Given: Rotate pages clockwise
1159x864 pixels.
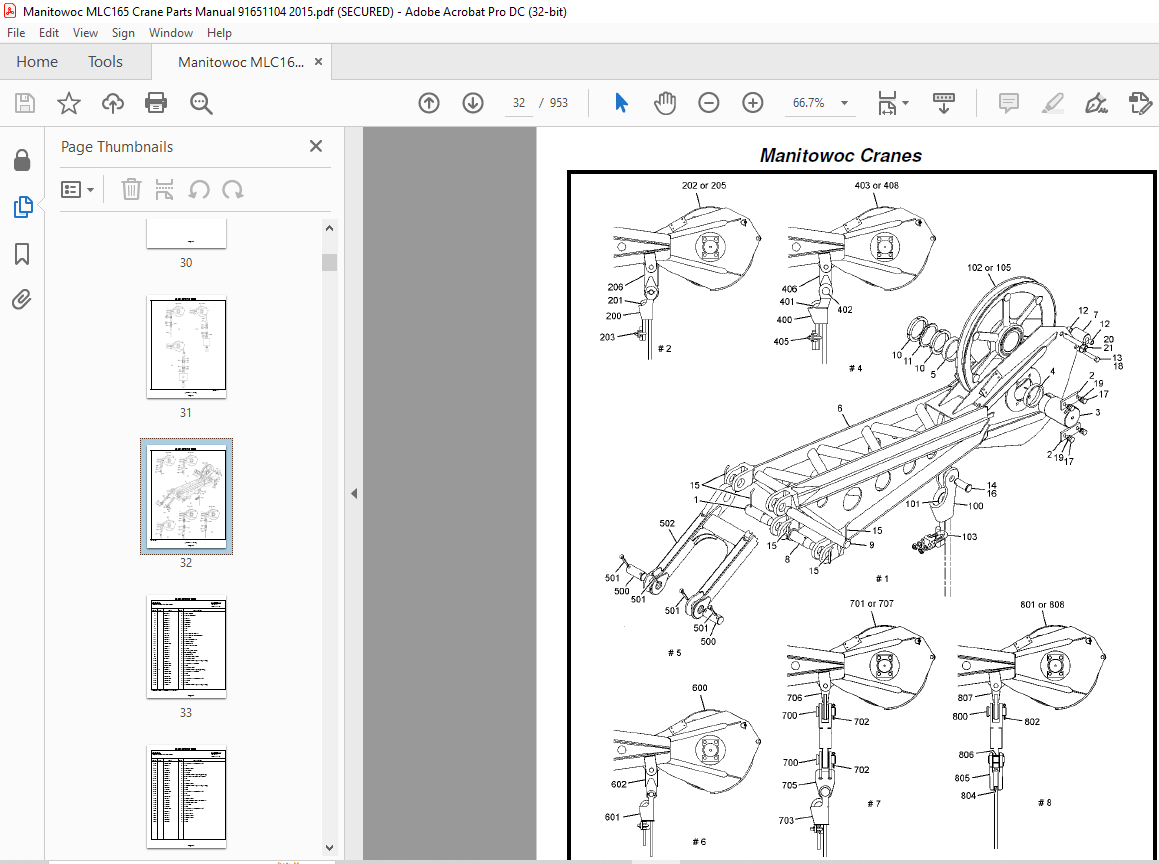Looking at the screenshot, I should coord(233,190).
